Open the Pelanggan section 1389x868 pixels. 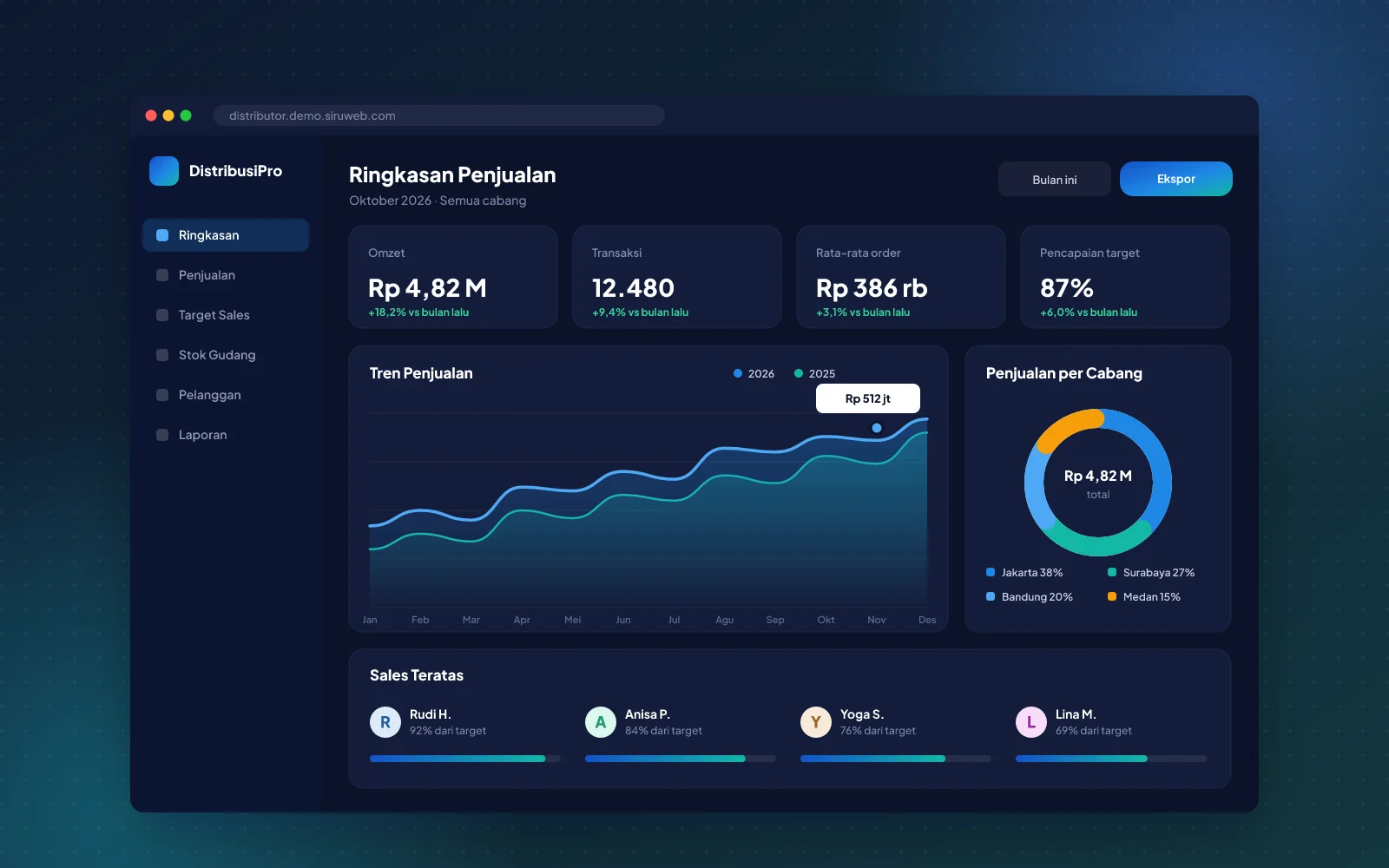click(226, 395)
